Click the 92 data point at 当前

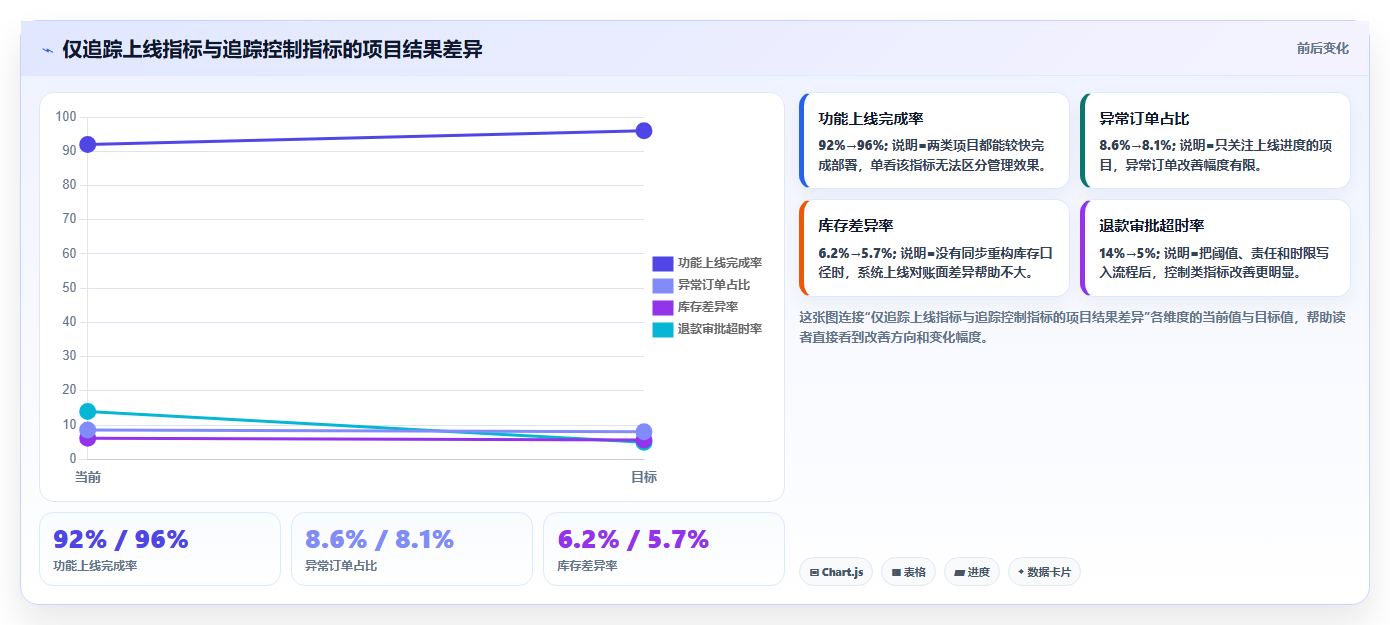[x=88, y=144]
